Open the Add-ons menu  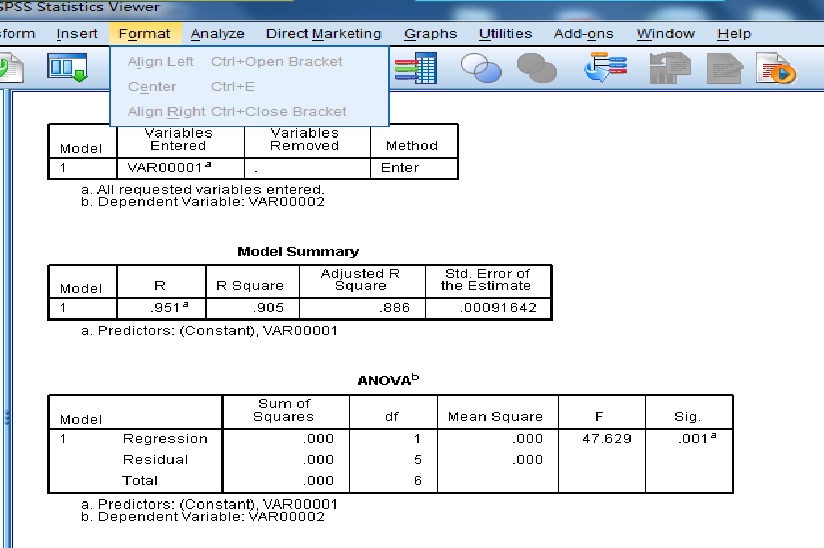pyautogui.click(x=583, y=34)
